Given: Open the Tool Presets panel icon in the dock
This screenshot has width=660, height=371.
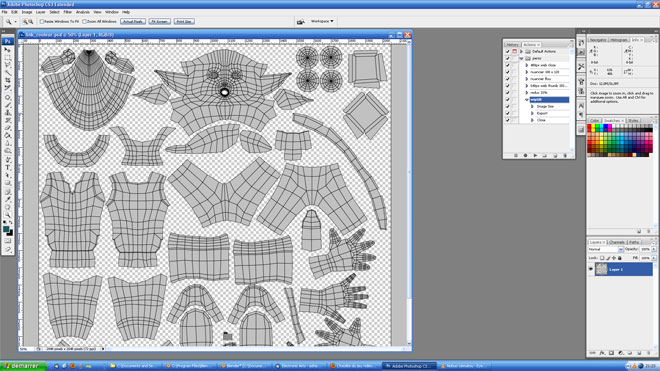Looking at the screenshot, I should (x=581, y=67).
